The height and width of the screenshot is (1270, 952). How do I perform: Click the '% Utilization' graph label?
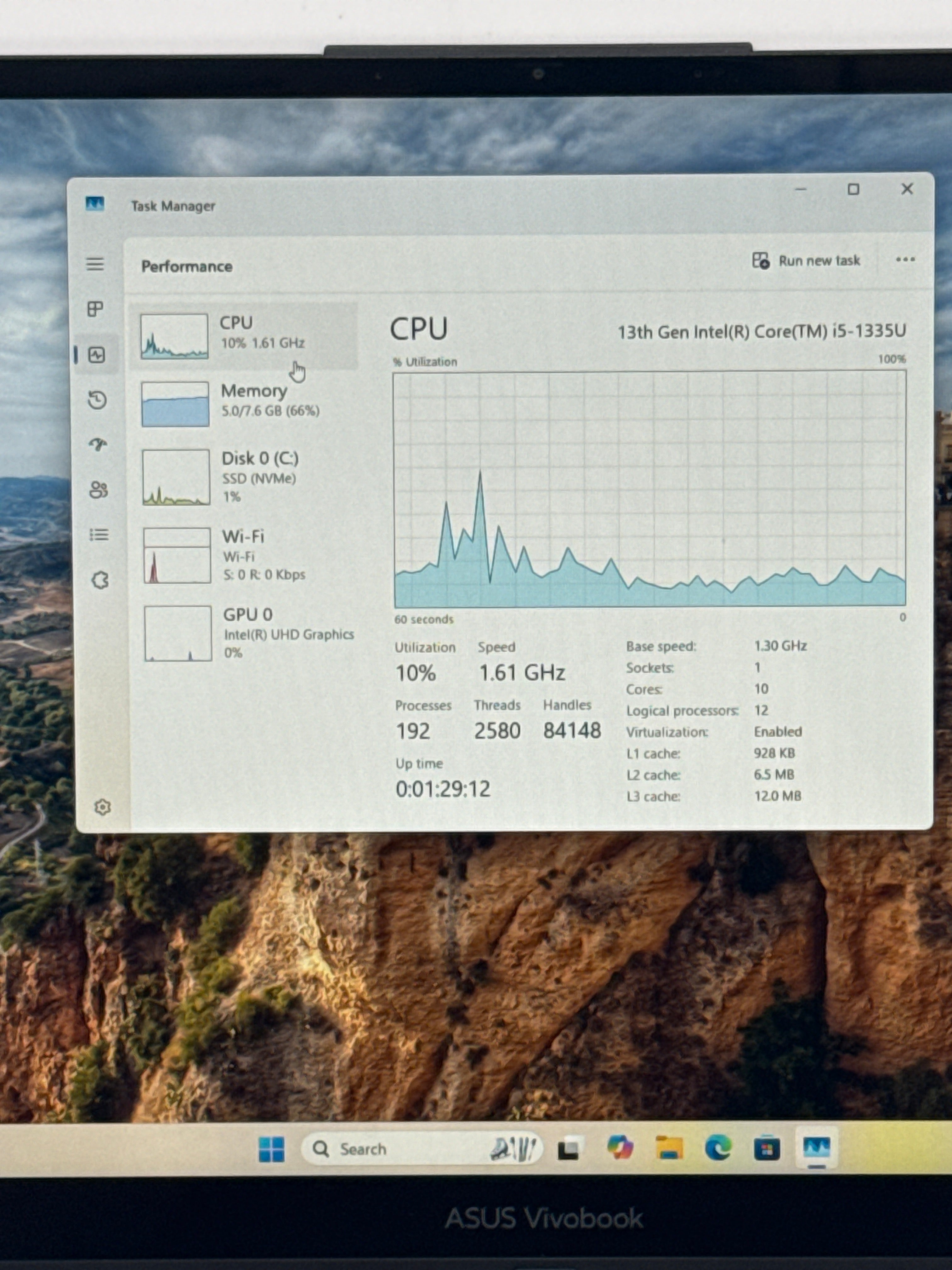point(425,362)
